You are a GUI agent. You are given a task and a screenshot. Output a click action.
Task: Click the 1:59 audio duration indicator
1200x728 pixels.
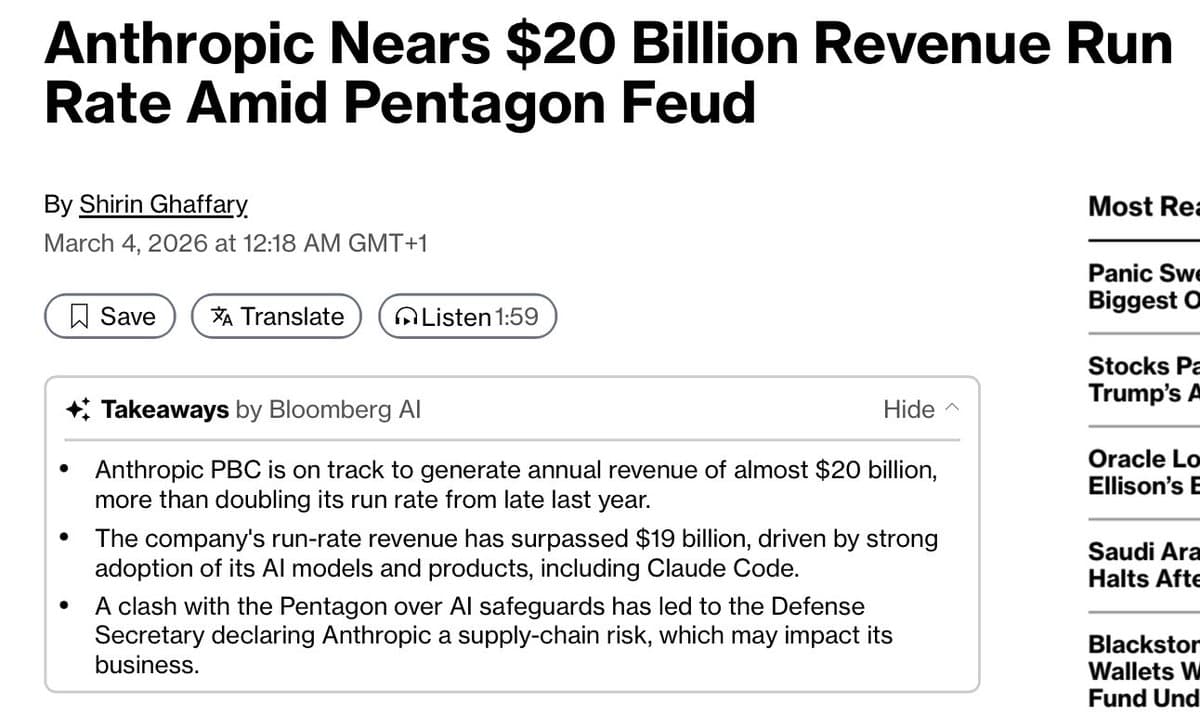point(518,316)
